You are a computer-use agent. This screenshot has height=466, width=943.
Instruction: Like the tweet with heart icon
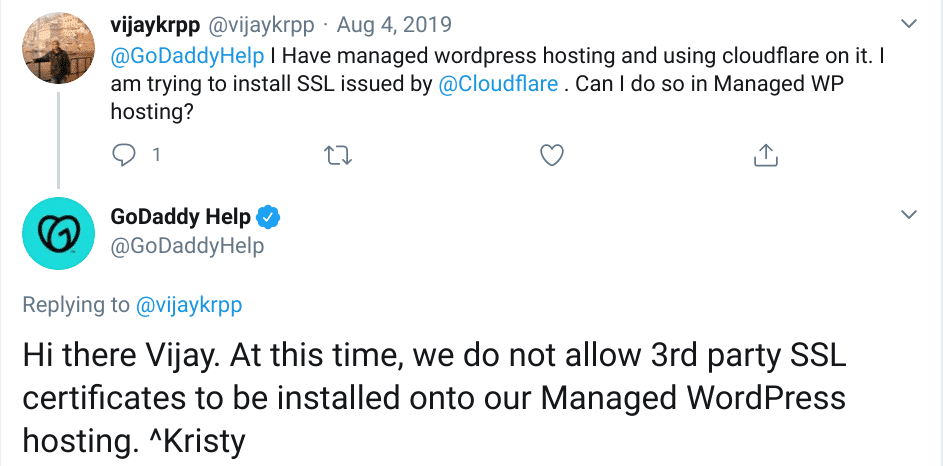(x=551, y=155)
